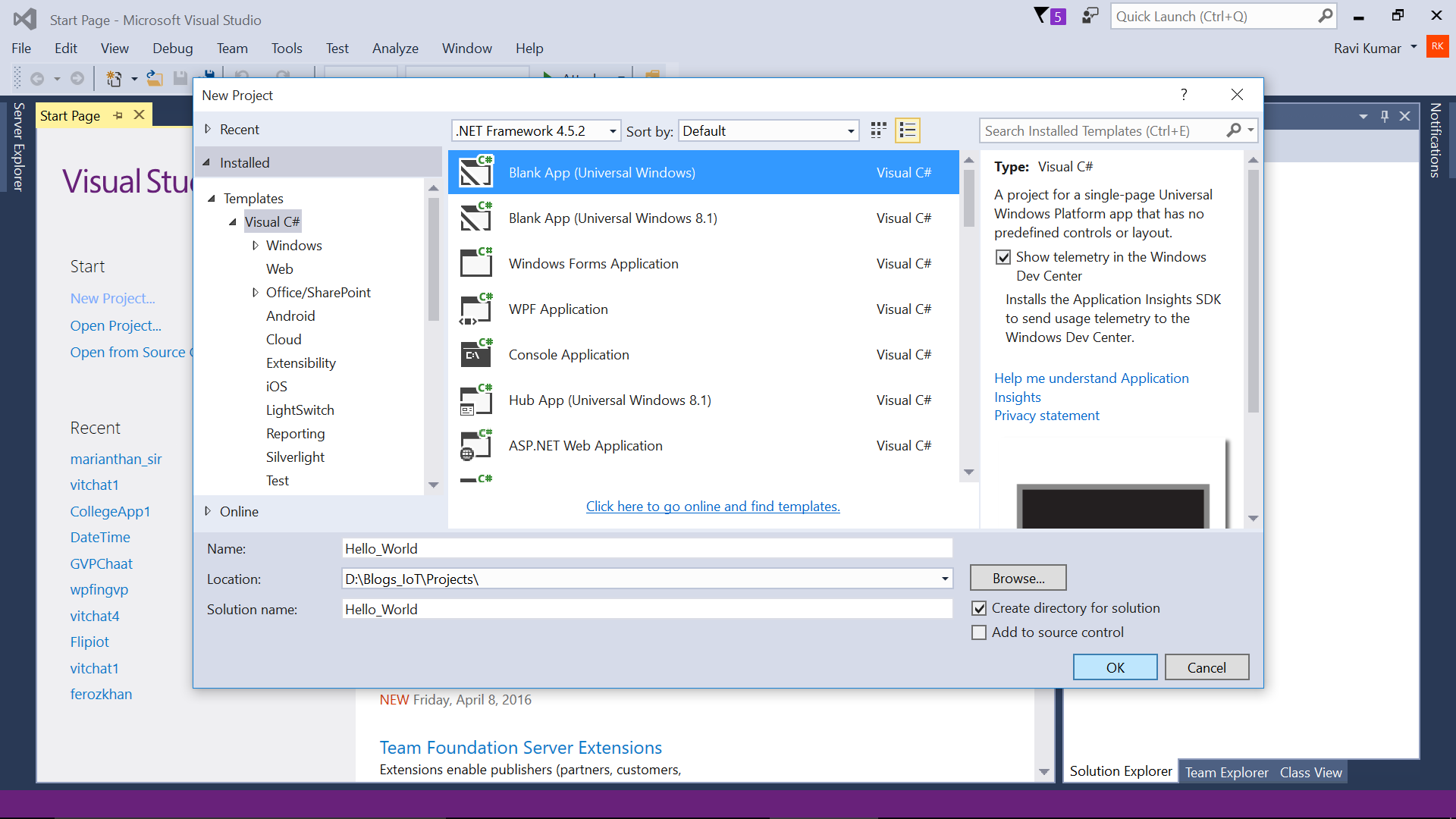Open recent project CollegeApp1 on Start Page

[x=110, y=511]
